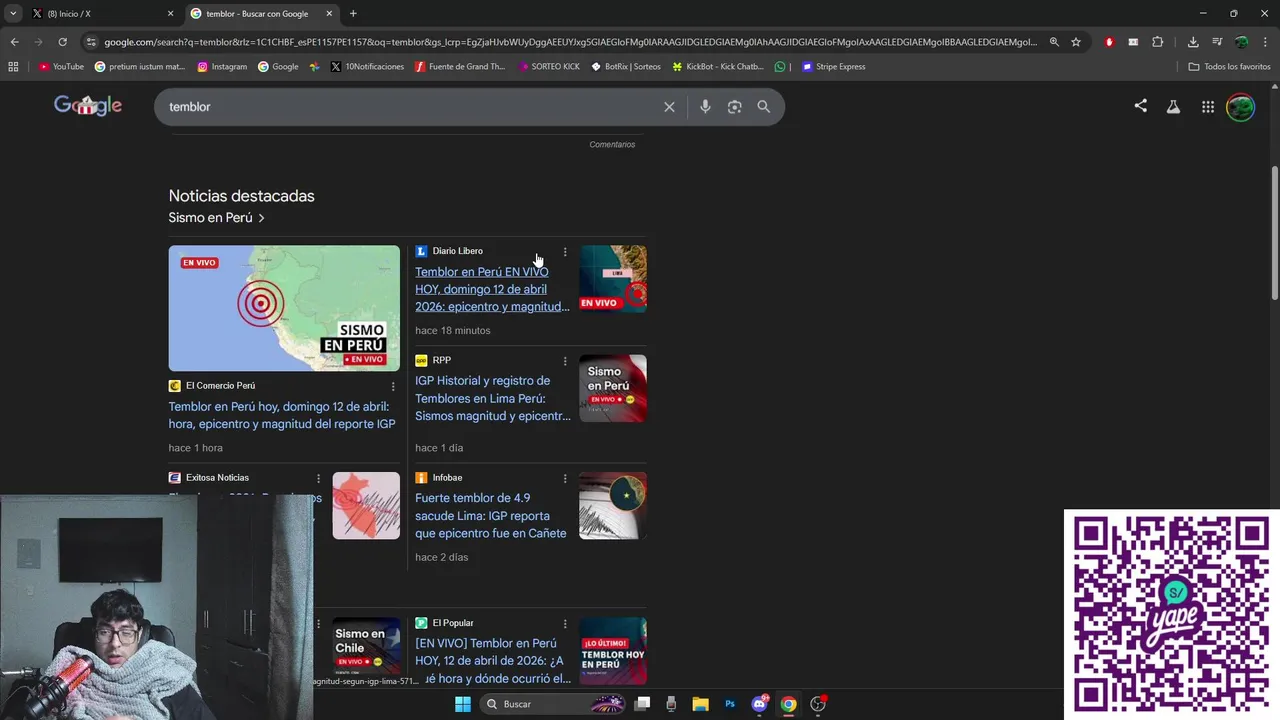
Task: Open the WhatsApp bookmark icon
Action: coord(780,67)
